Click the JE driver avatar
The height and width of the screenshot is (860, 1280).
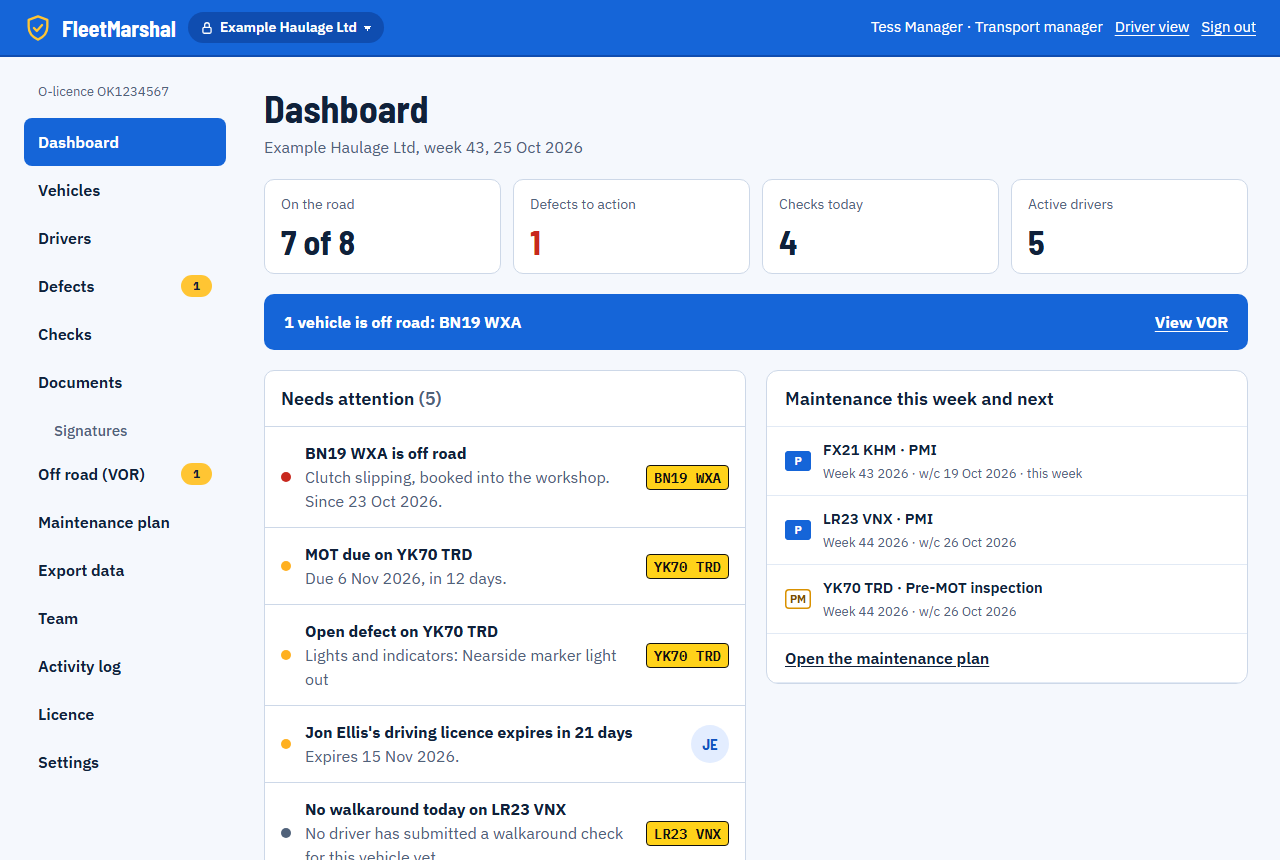[x=710, y=745]
